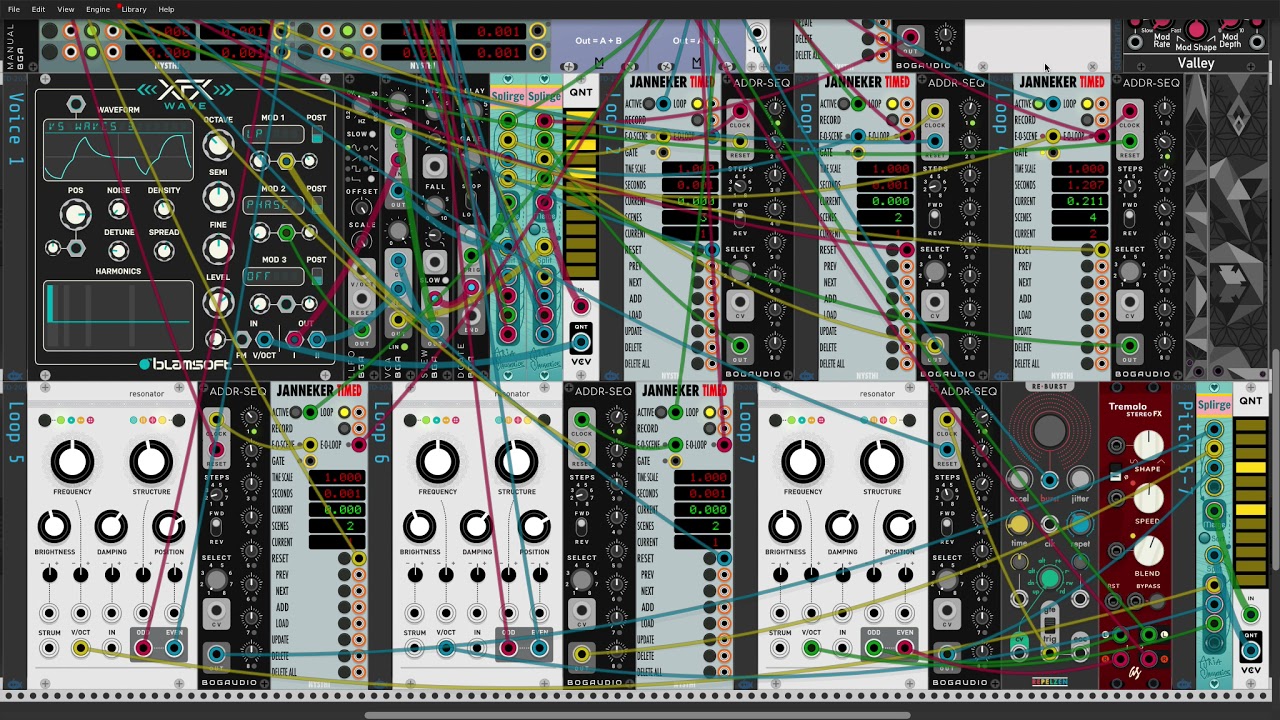Click Loop 5 Janneker DELETE ALL button
Screen dimensions: 1280x720
pyautogui.click(x=344, y=672)
